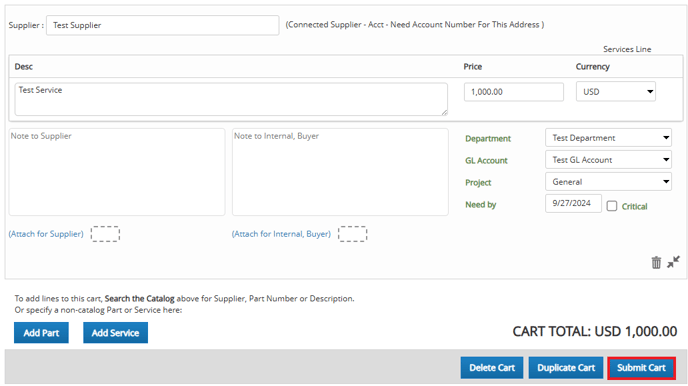Image resolution: width=688 pixels, height=386 pixels.
Task: Click the Duplicate Cart button
Action: pyautogui.click(x=566, y=368)
